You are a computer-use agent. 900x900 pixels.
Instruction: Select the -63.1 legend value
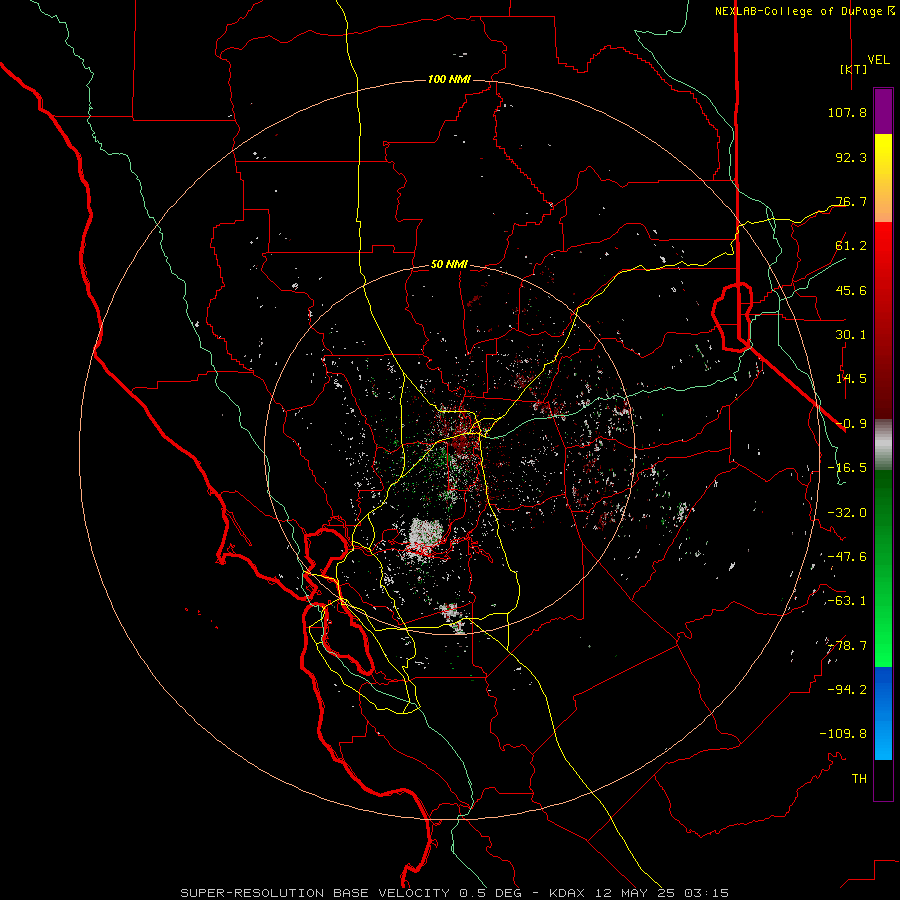point(847,601)
